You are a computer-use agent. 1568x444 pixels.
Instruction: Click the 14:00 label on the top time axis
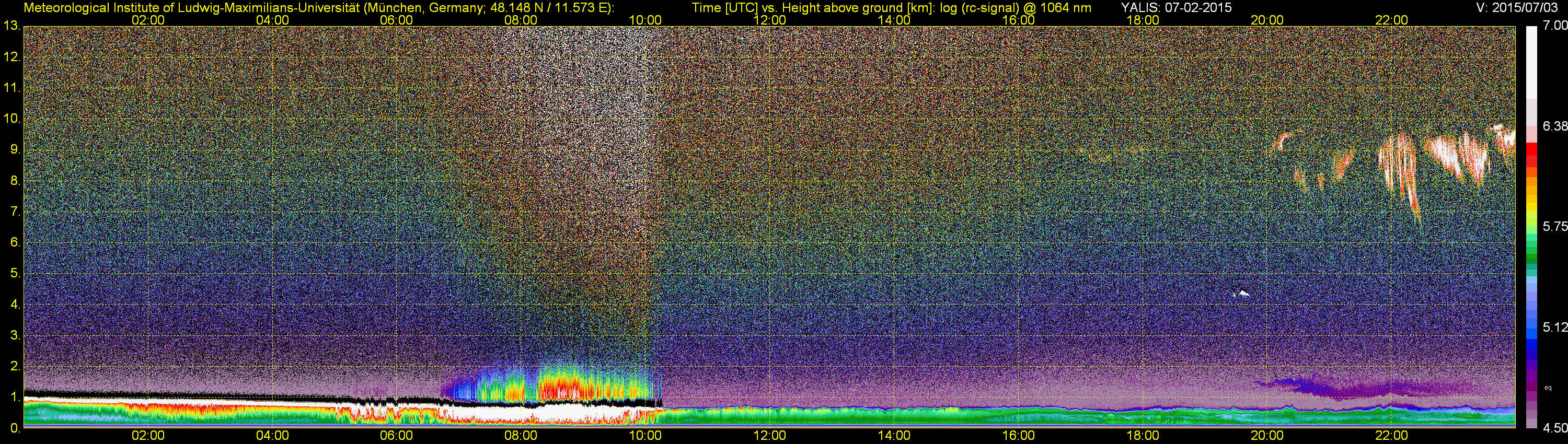[894, 20]
